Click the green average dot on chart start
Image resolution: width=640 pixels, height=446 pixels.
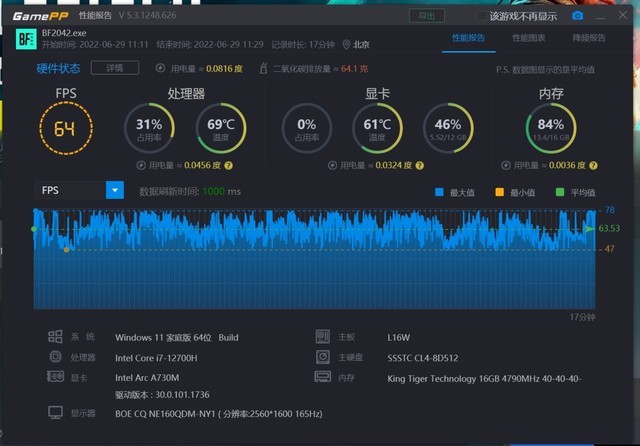tap(34, 229)
